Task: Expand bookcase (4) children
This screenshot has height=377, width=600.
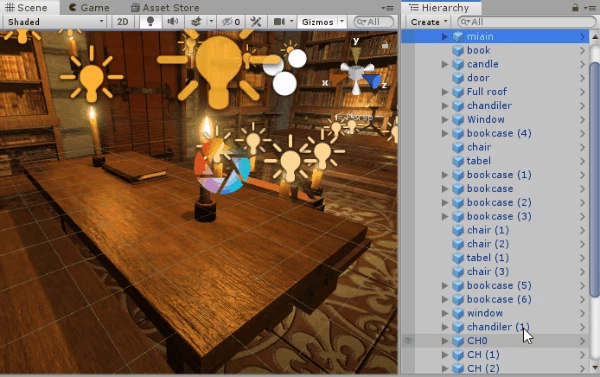Action: (444, 133)
